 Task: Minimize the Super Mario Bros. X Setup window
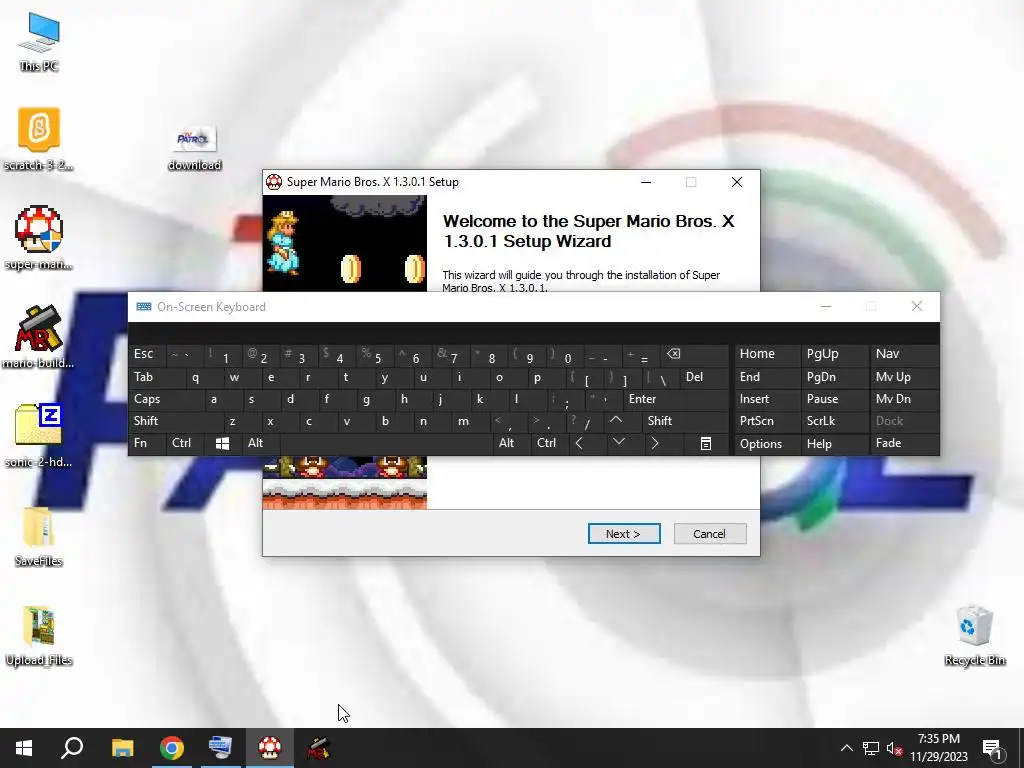pyautogui.click(x=646, y=182)
